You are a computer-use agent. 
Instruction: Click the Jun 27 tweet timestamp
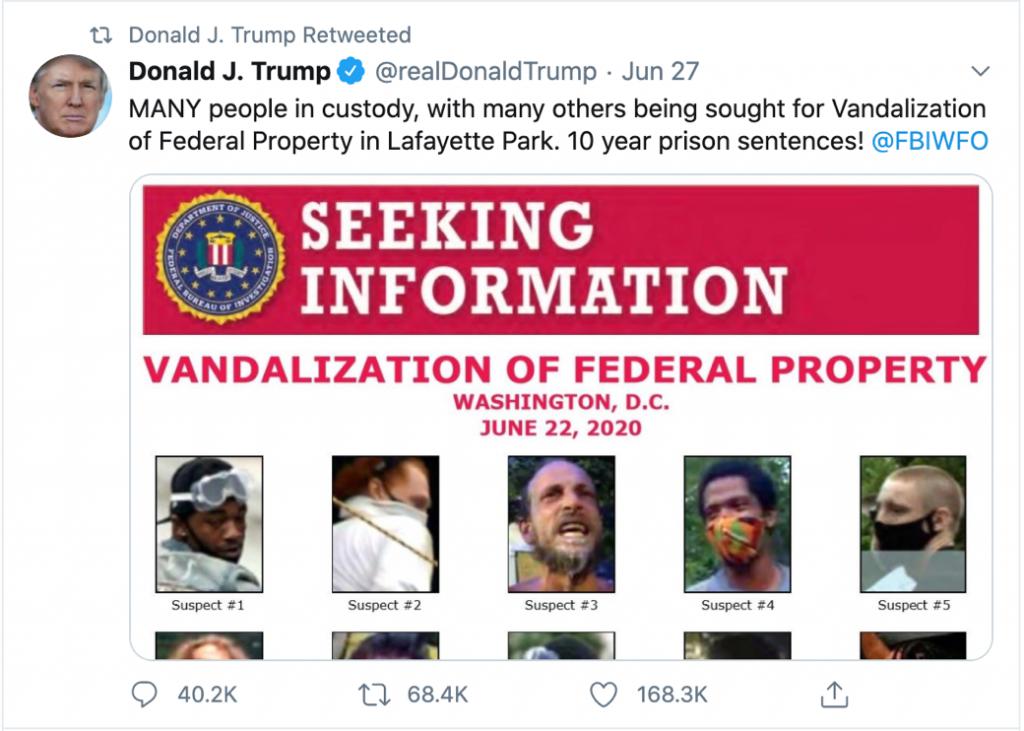click(x=660, y=71)
